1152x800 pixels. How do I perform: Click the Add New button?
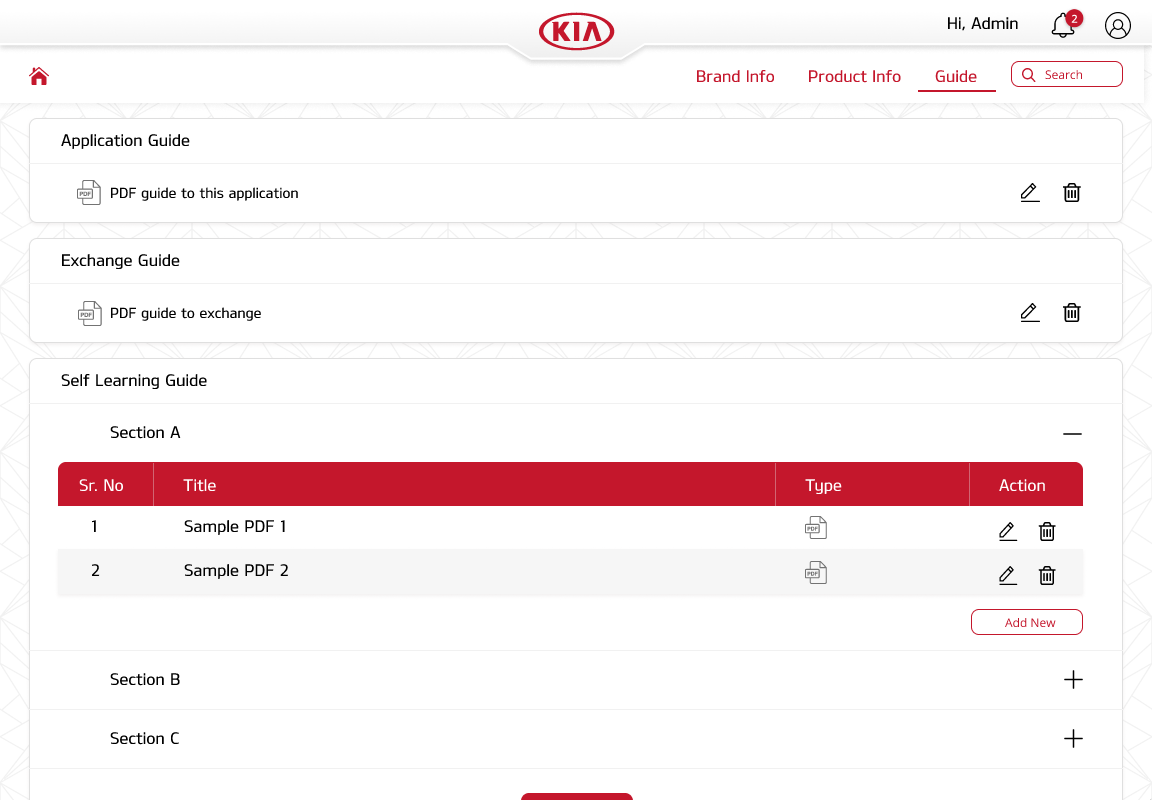1026,622
